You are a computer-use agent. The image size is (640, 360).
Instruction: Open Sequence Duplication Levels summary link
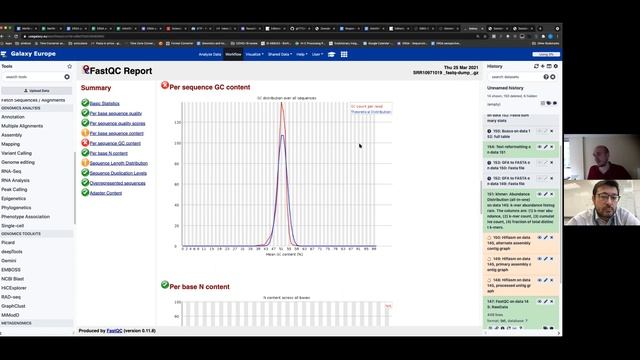pyautogui.click(x=118, y=173)
